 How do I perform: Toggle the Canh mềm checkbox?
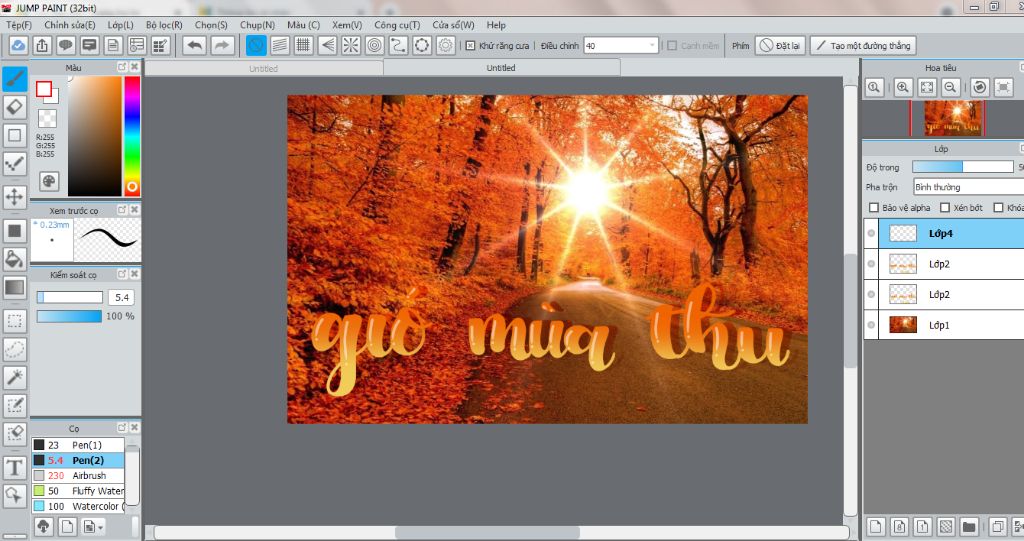(x=672, y=46)
